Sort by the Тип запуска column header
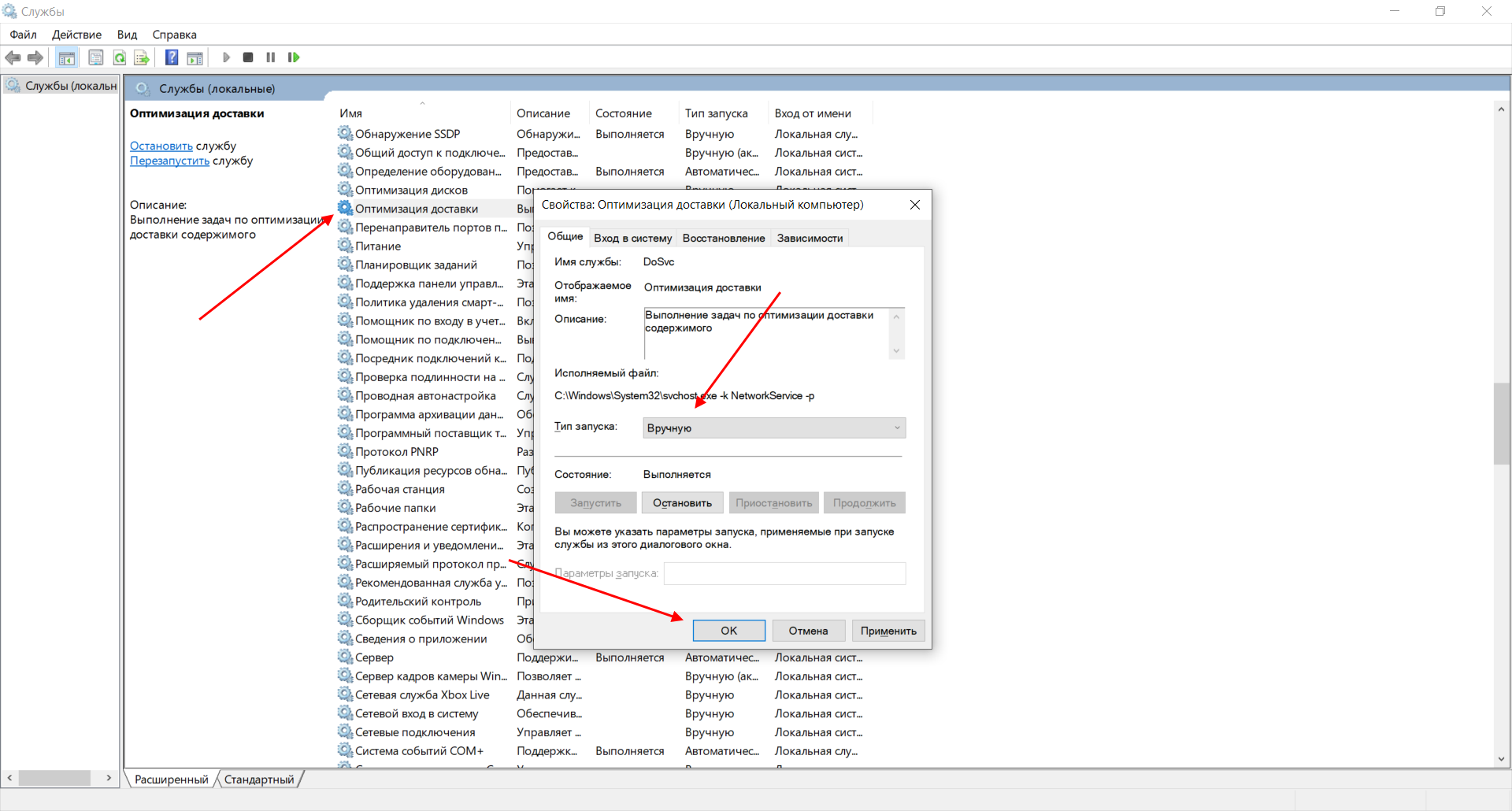This screenshot has width=1512, height=811. pyautogui.click(x=724, y=113)
